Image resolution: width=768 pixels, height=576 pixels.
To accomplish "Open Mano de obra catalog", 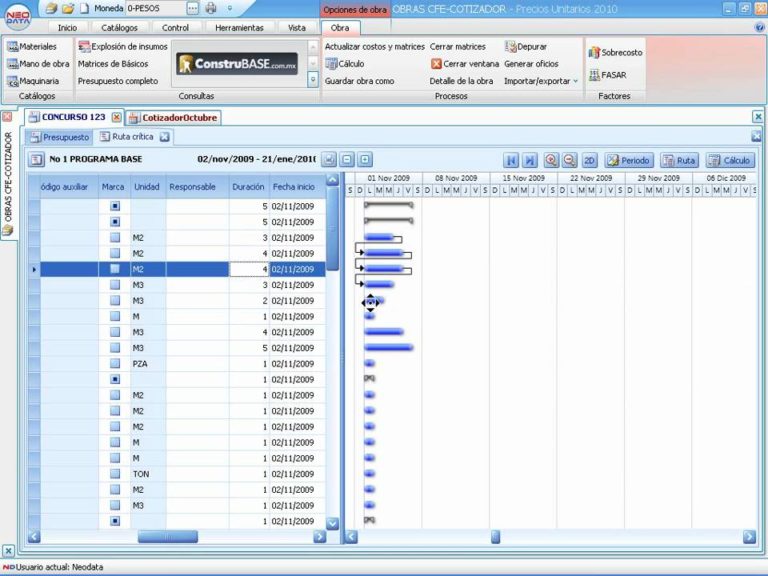I will click(x=12, y=63).
